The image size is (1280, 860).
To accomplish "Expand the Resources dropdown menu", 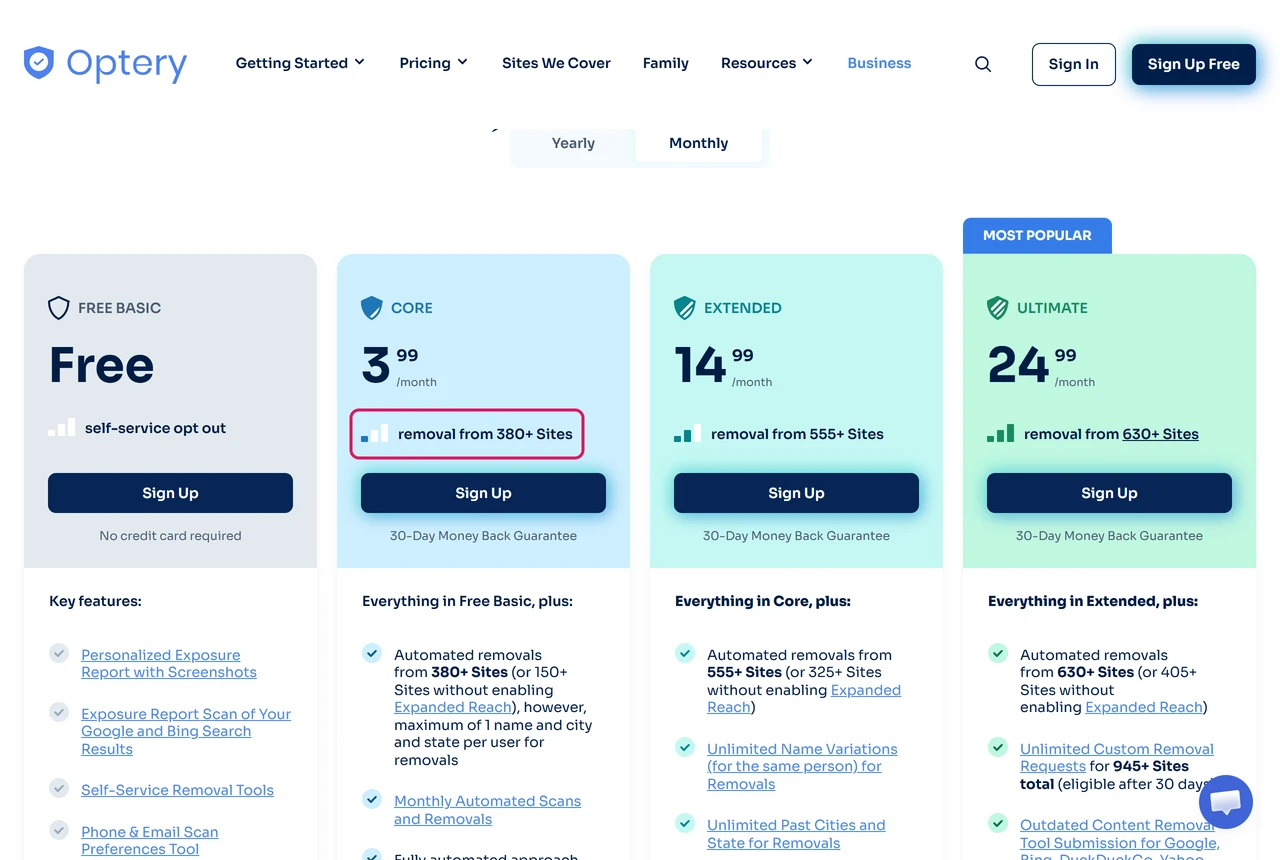I will [x=767, y=63].
